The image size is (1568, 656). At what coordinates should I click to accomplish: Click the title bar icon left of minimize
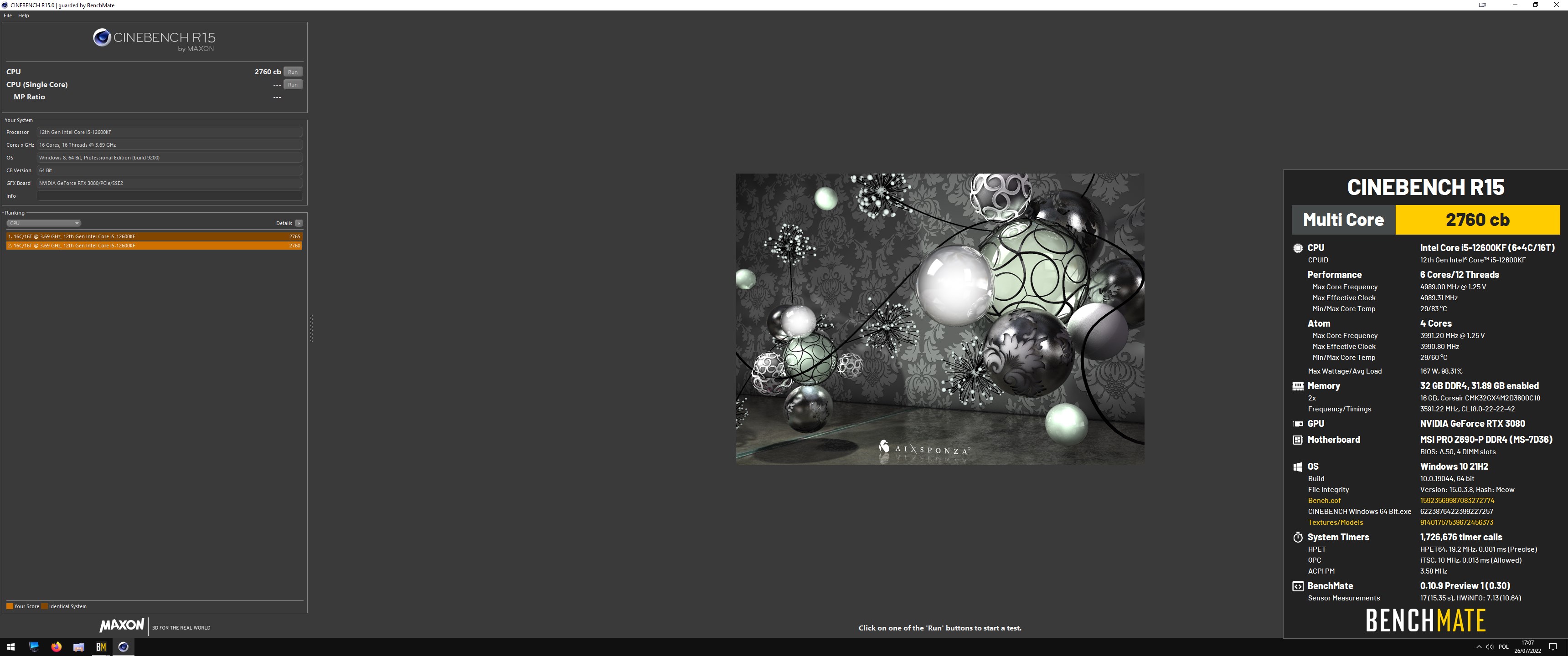pyautogui.click(x=1482, y=5)
